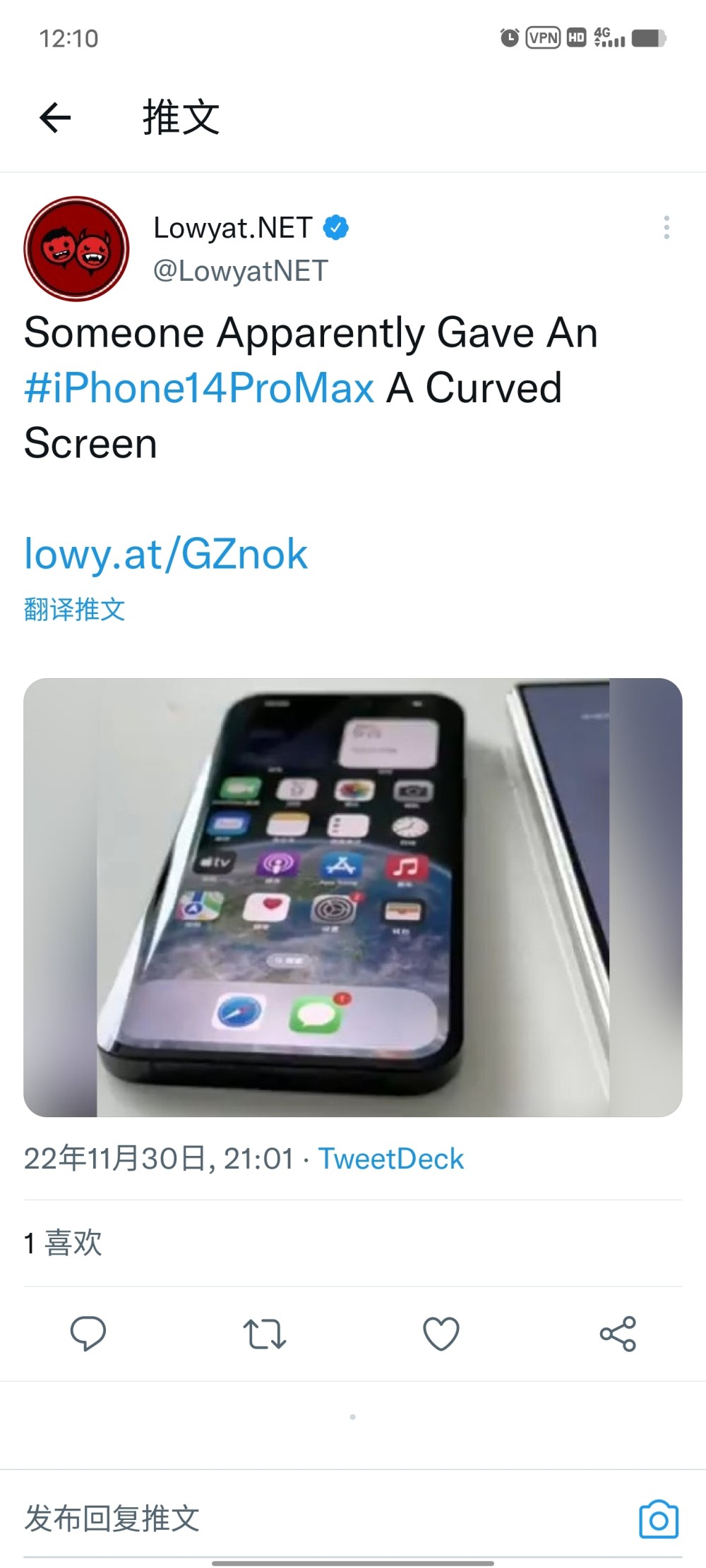Tap the Lowyat.NET display name
The image size is (706, 1568).
233,228
